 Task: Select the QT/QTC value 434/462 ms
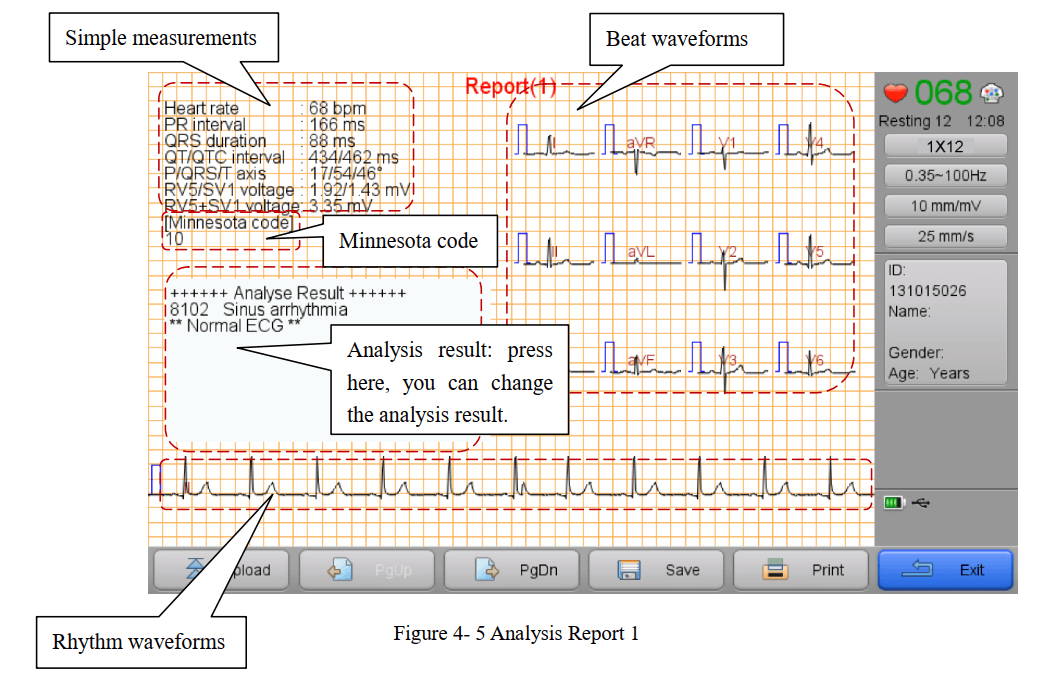tap(353, 157)
